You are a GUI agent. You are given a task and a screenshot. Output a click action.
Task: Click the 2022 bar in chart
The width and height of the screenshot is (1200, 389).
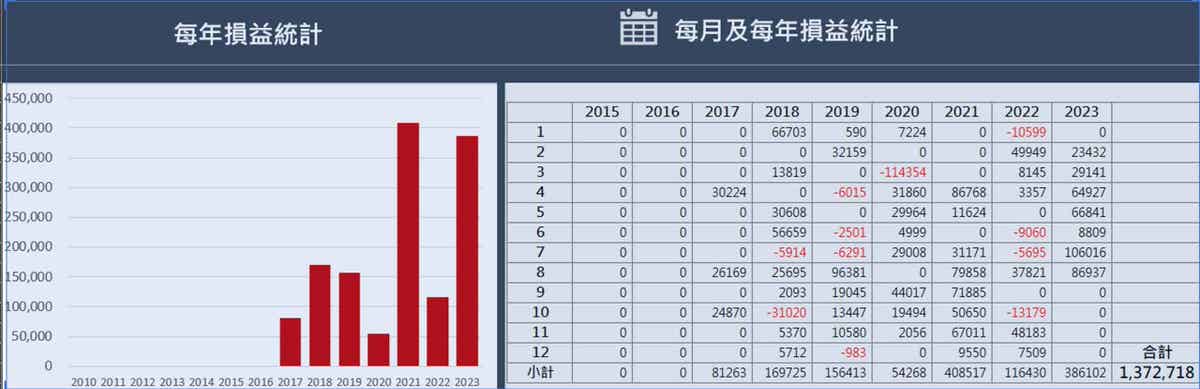[437, 332]
